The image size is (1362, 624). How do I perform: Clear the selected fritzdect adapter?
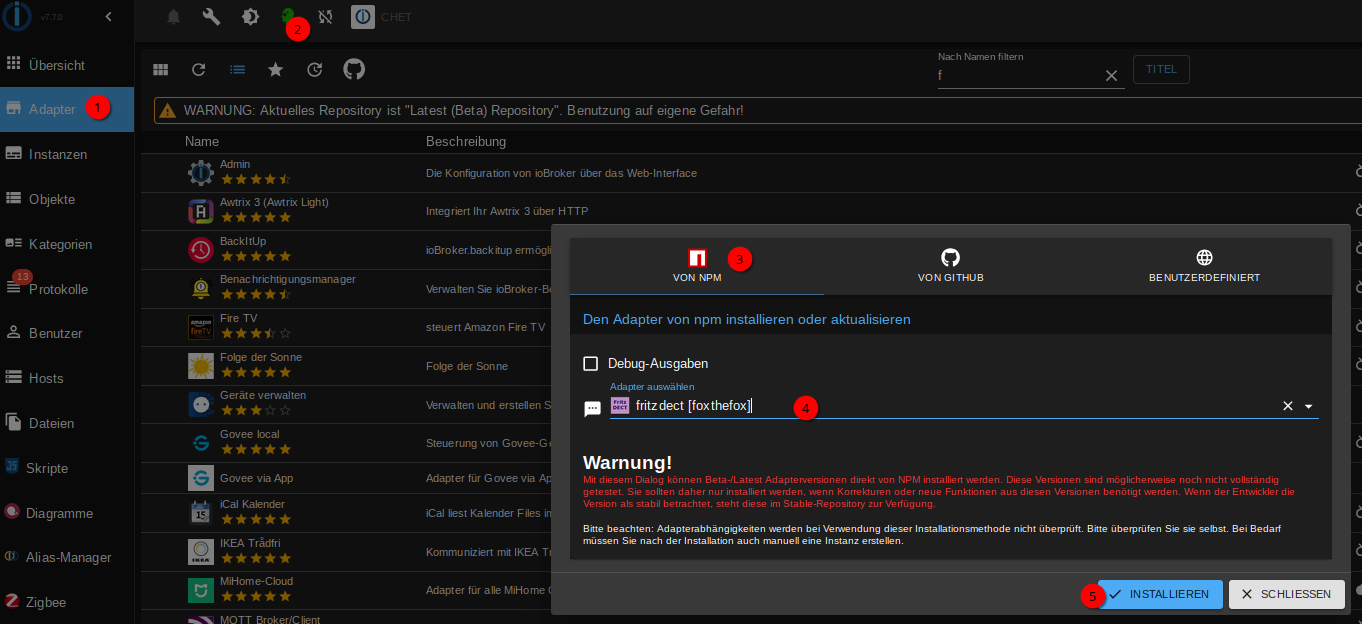click(x=1288, y=407)
